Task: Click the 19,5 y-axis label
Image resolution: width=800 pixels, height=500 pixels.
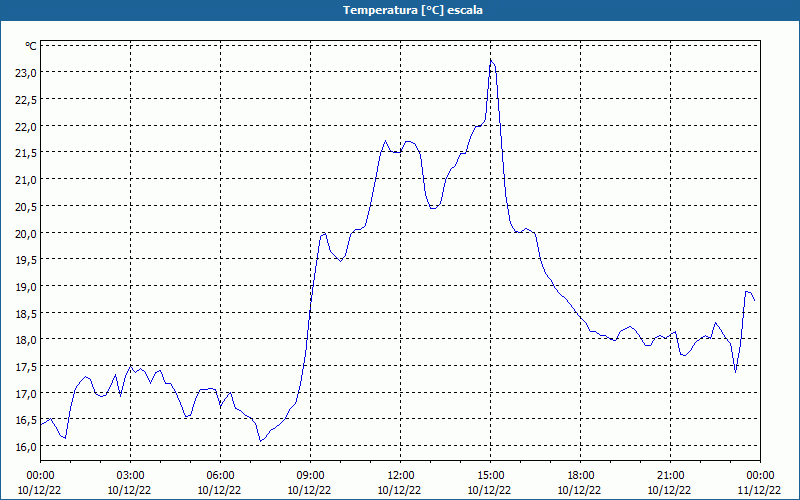Action: click(x=26, y=260)
